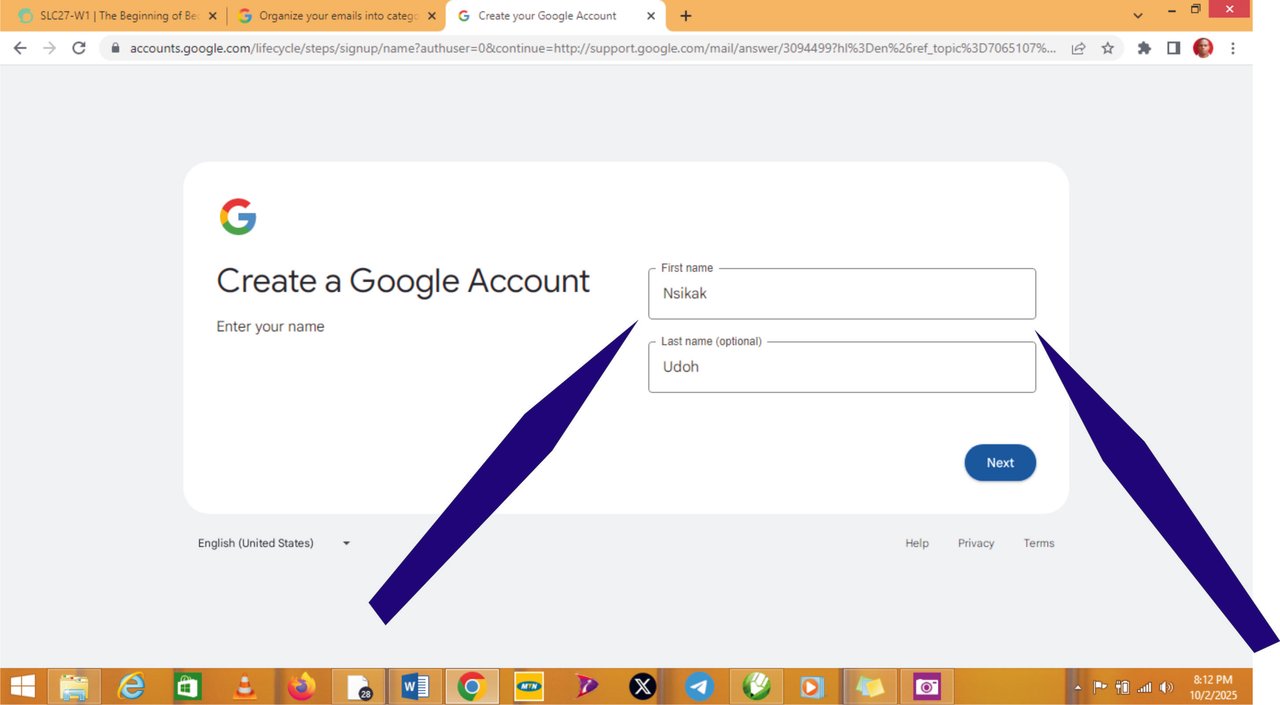Open the Chrome extensions puzzle icon
The height and width of the screenshot is (705, 1280).
[x=1144, y=48]
